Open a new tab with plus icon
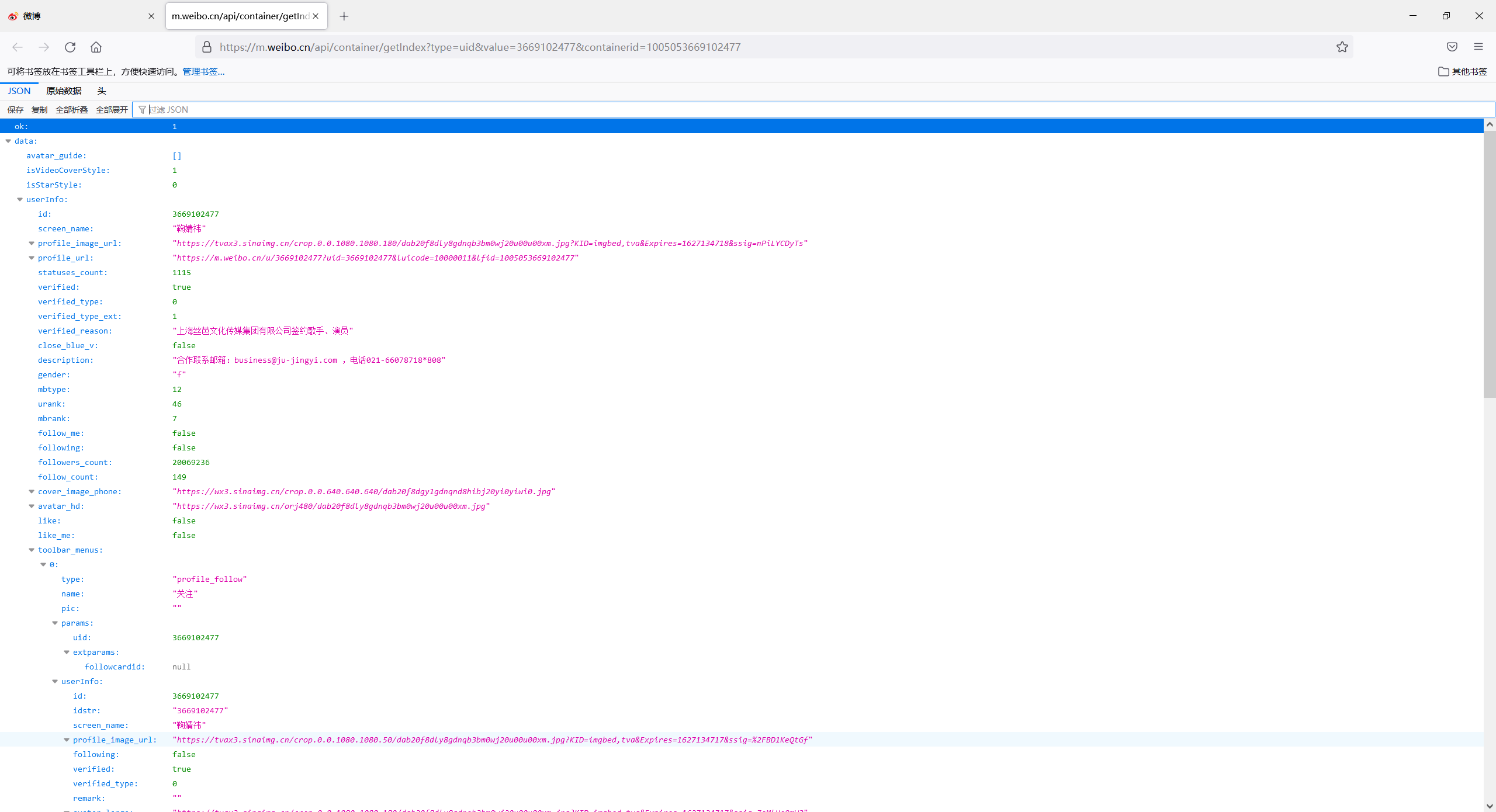Screen dimensions: 1496x812 point(344,16)
